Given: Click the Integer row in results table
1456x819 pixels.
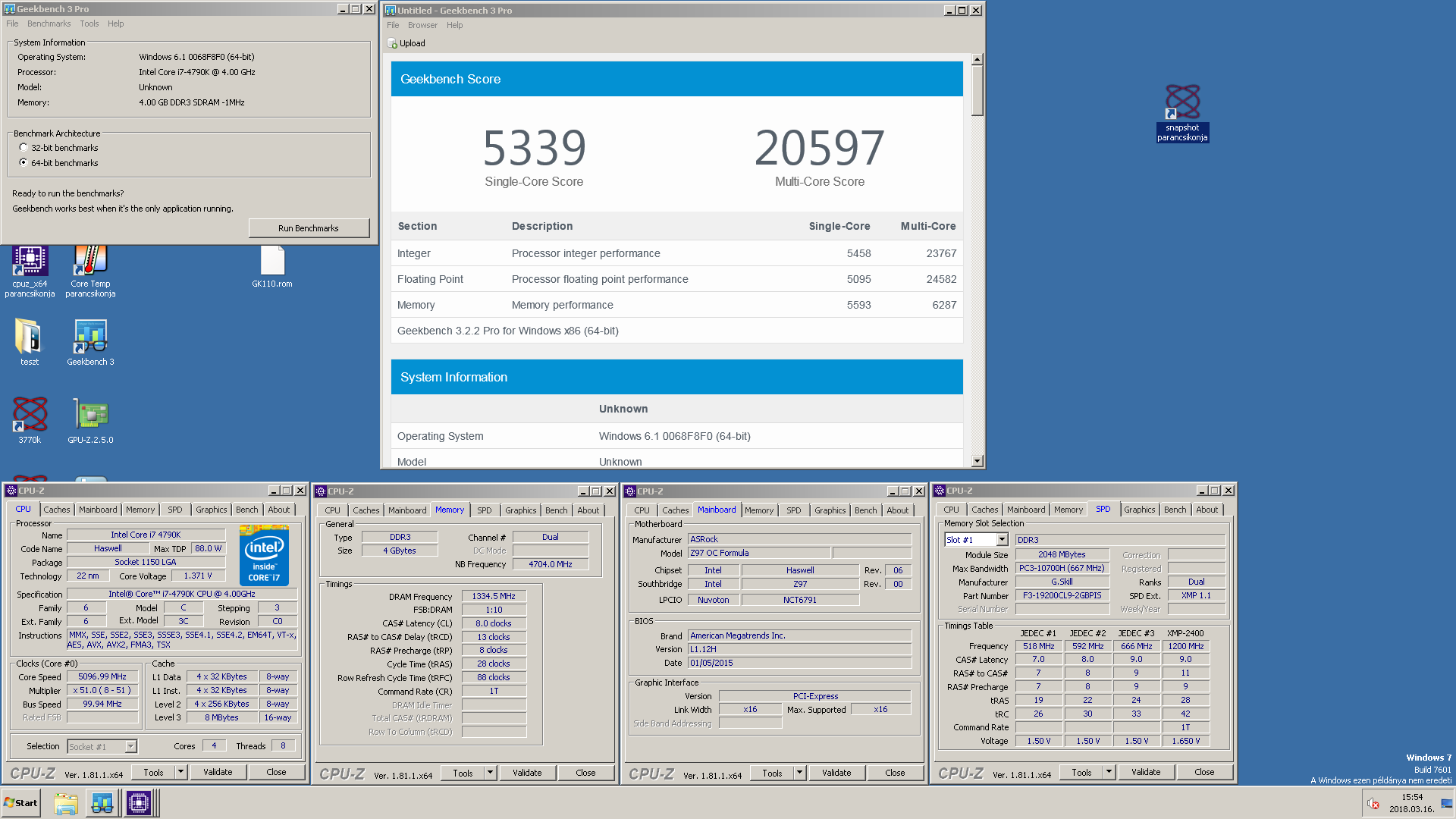Looking at the screenshot, I should point(677,253).
